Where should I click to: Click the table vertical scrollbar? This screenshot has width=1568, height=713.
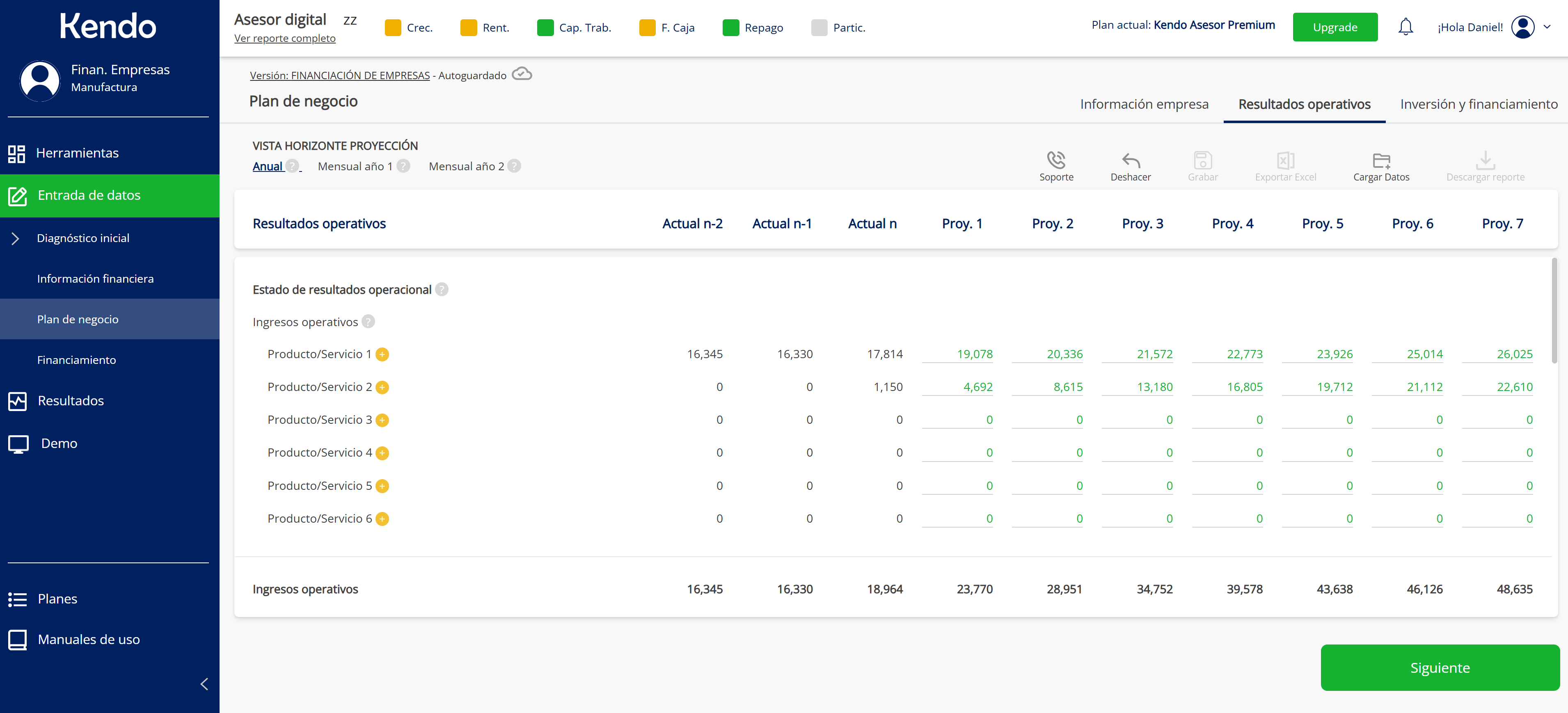(1554, 310)
